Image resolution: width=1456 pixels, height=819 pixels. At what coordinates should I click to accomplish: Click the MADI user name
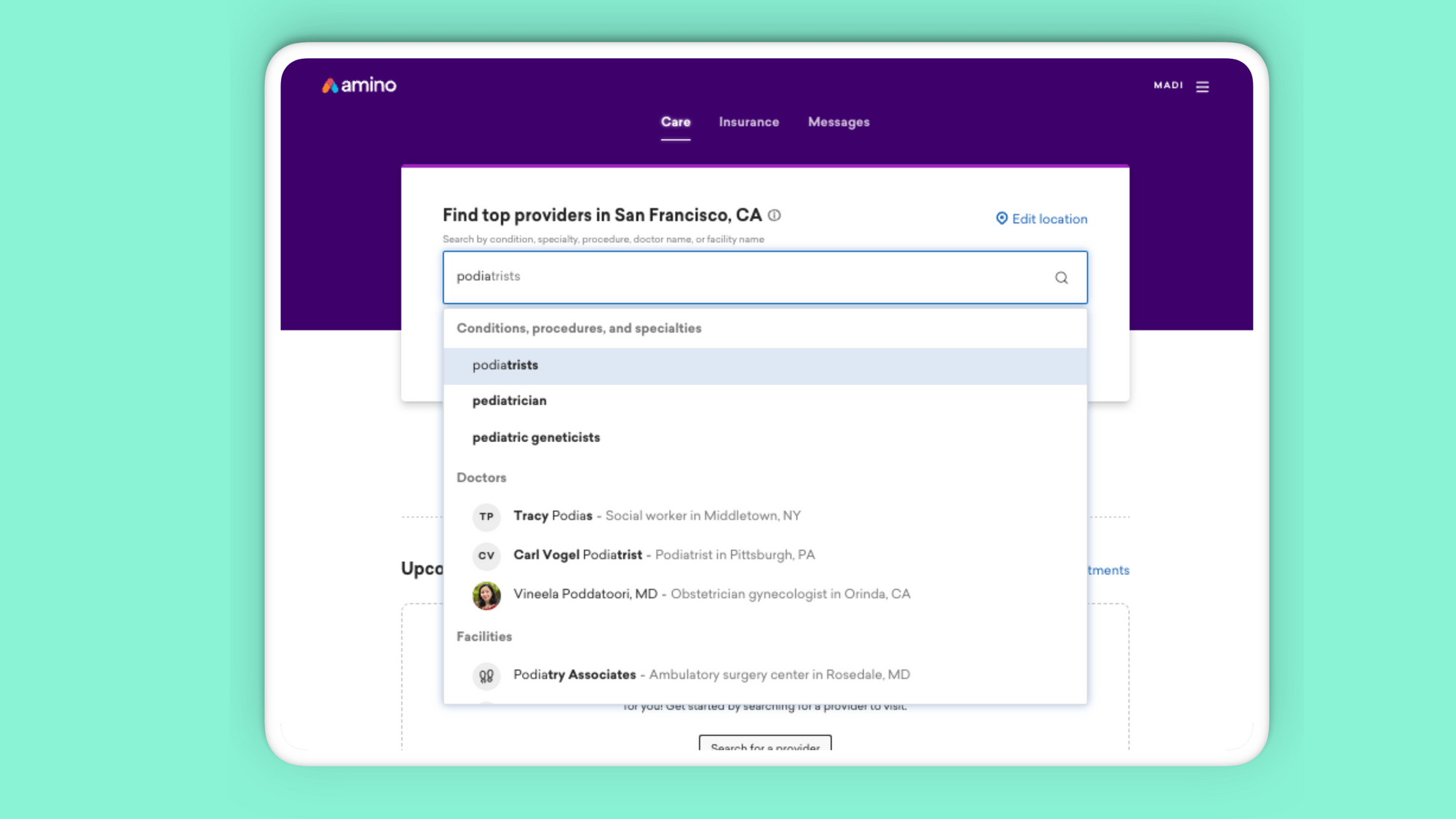click(x=1168, y=86)
